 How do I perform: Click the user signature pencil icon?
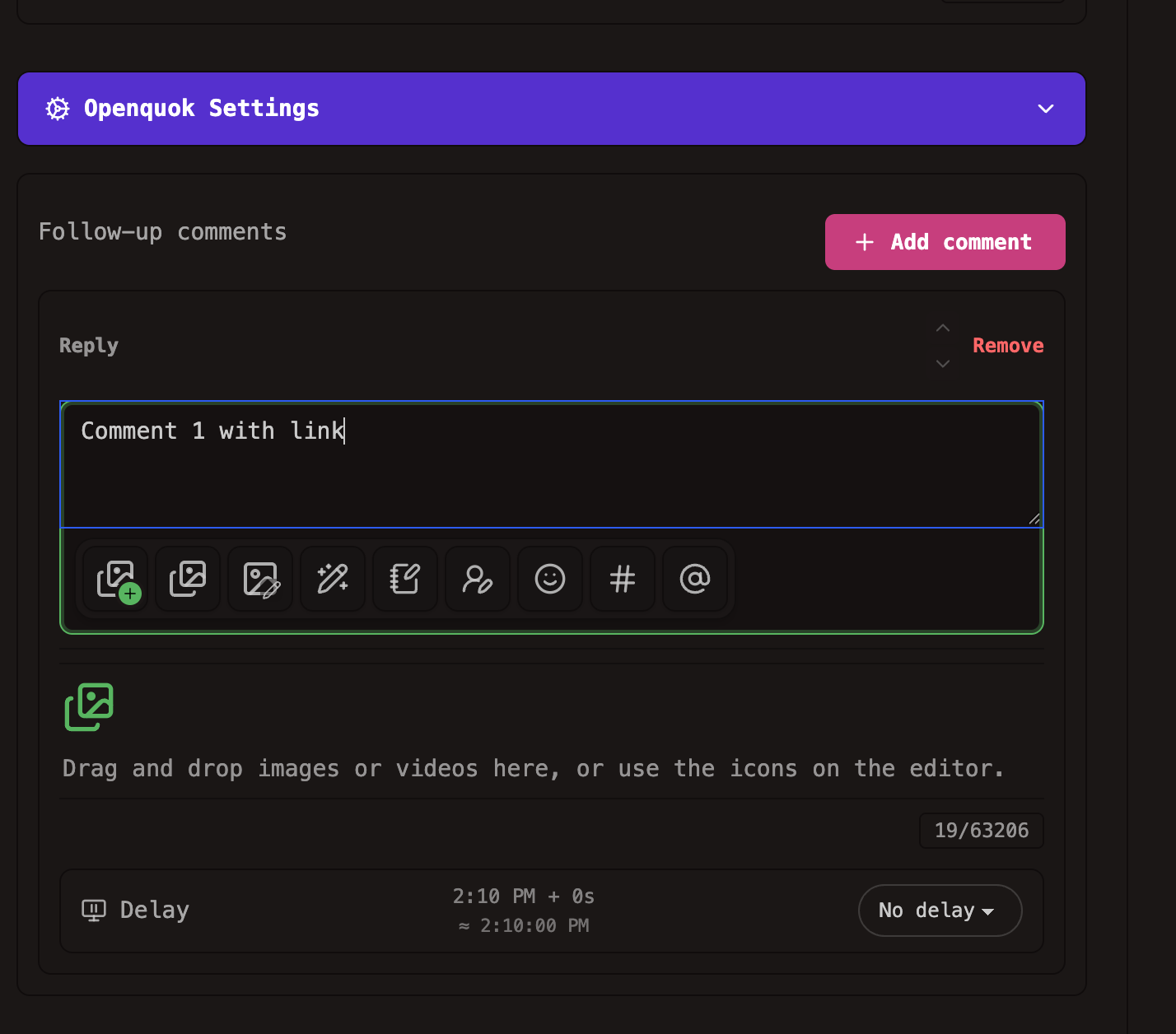click(478, 580)
